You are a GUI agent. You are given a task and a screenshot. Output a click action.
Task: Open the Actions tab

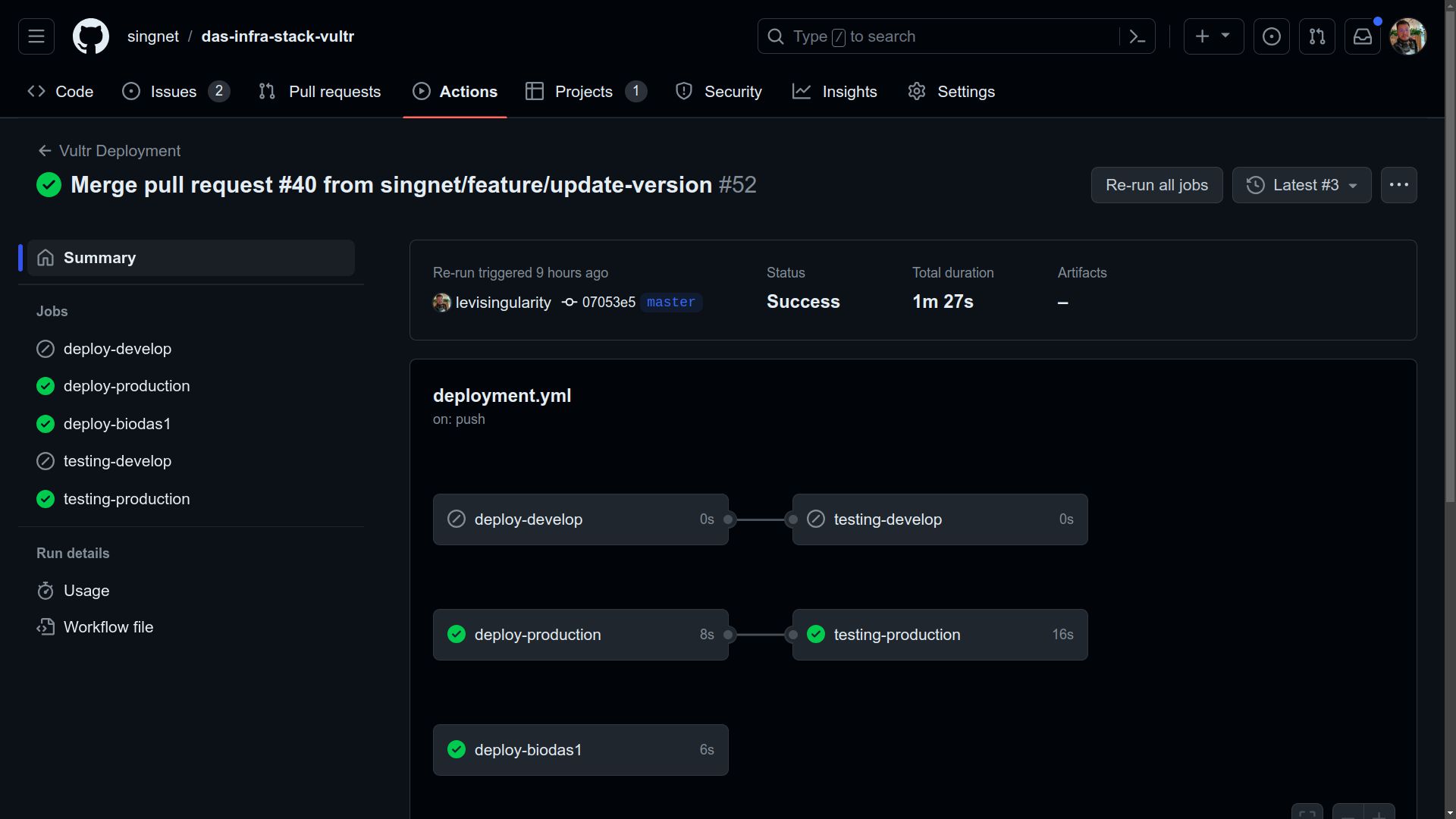click(x=455, y=92)
